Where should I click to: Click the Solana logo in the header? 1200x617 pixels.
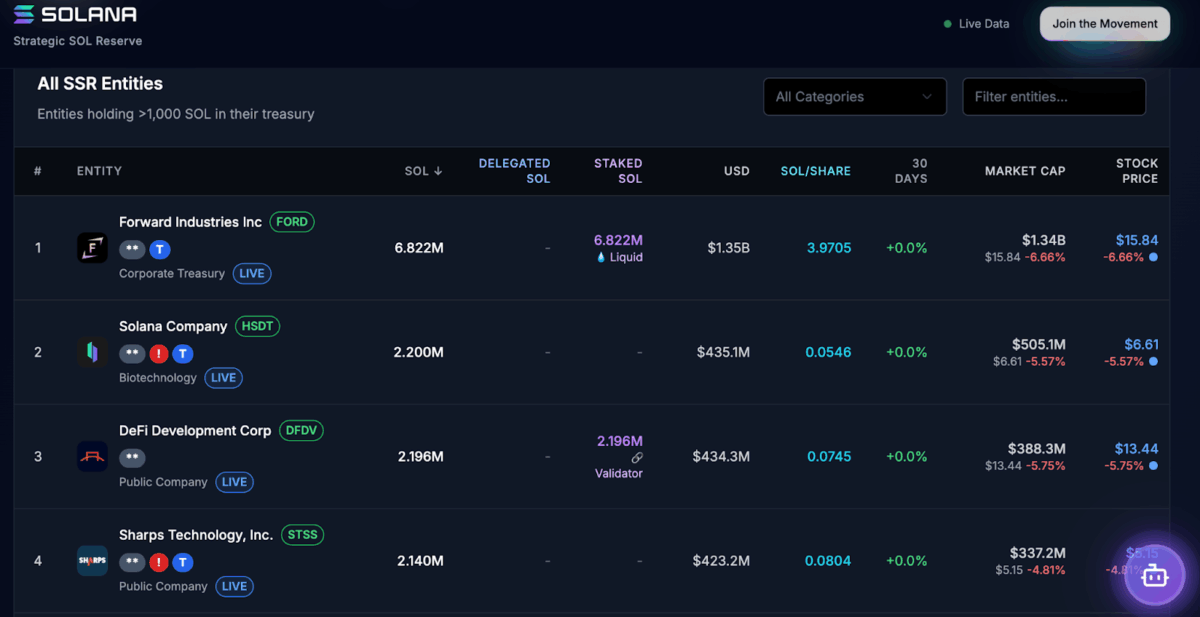tap(75, 15)
